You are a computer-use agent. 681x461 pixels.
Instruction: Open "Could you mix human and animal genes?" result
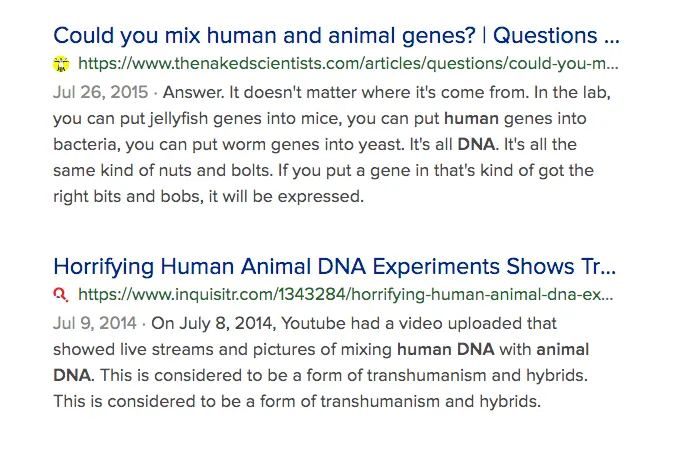[x=336, y=36]
